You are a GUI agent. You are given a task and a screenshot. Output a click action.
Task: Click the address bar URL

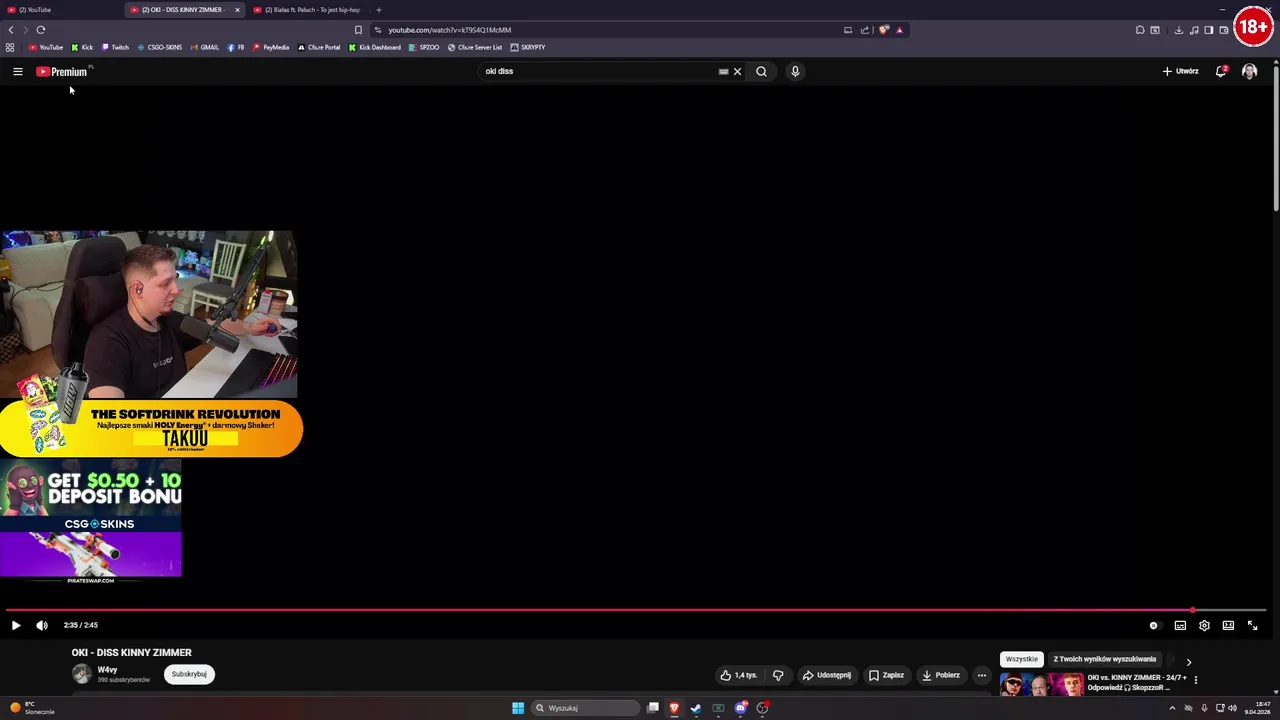(x=450, y=30)
